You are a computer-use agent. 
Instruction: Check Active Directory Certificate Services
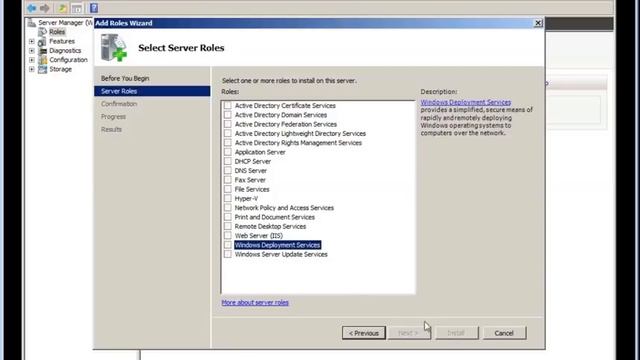(x=228, y=105)
